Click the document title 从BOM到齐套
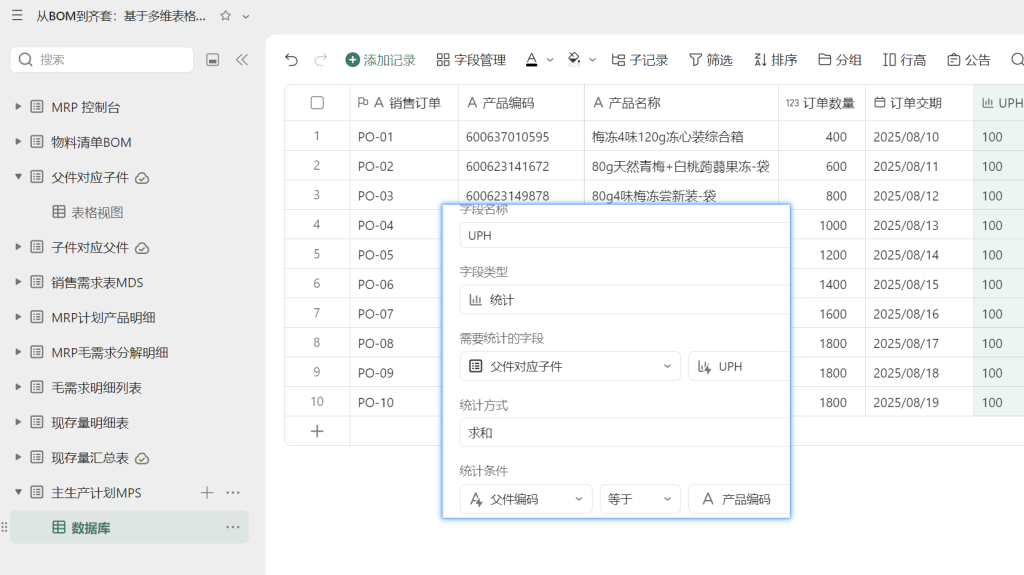The width and height of the screenshot is (1024, 575). pyautogui.click(x=121, y=16)
